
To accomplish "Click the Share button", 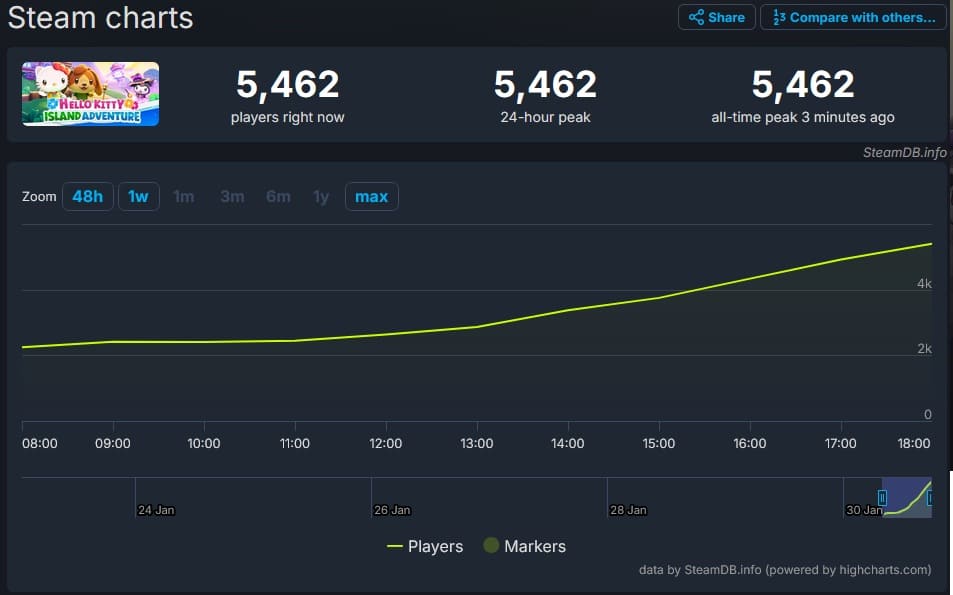I will 716,17.
